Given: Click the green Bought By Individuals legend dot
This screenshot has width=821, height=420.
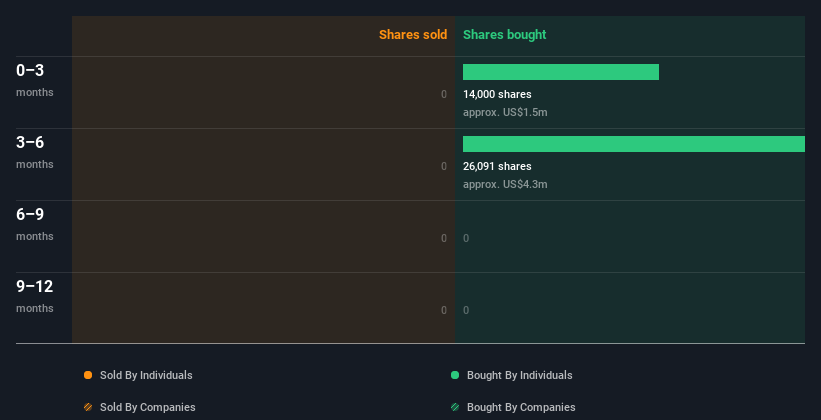Looking at the screenshot, I should (455, 375).
